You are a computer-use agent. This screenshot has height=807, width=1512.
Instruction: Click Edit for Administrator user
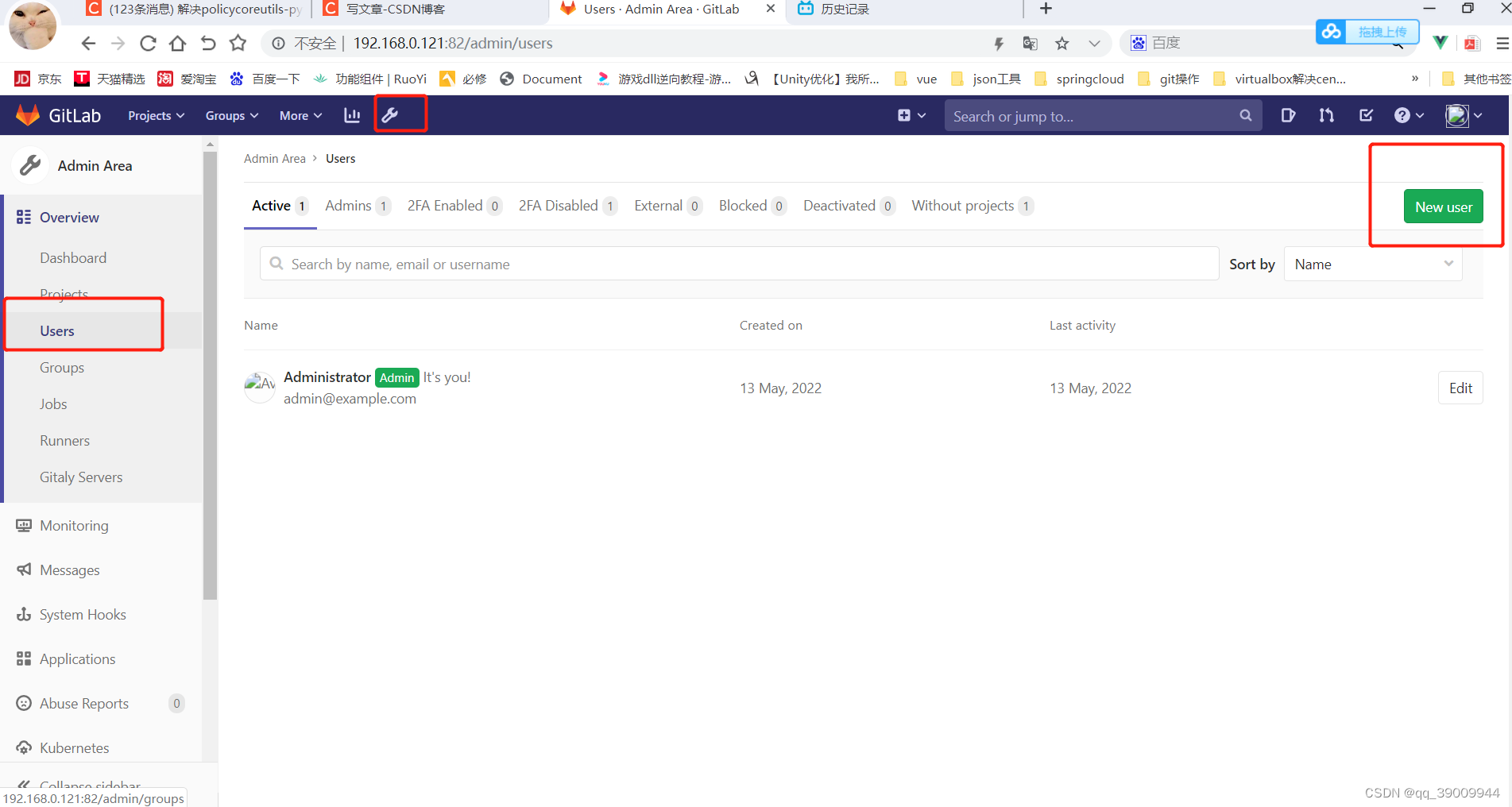(x=1460, y=388)
